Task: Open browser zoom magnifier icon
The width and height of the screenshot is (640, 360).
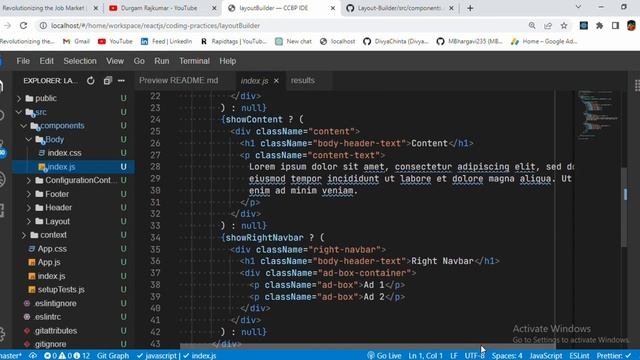Action: [x=532, y=25]
